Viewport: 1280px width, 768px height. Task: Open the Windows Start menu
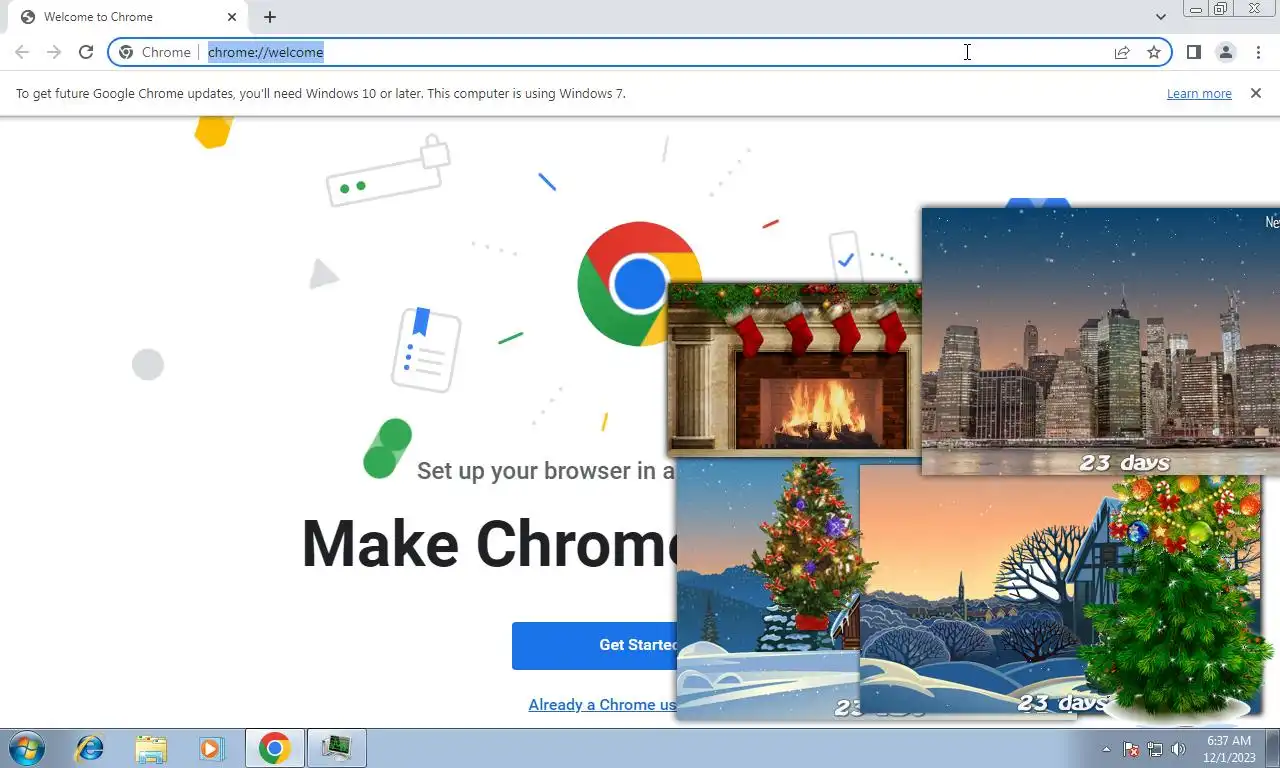26,748
